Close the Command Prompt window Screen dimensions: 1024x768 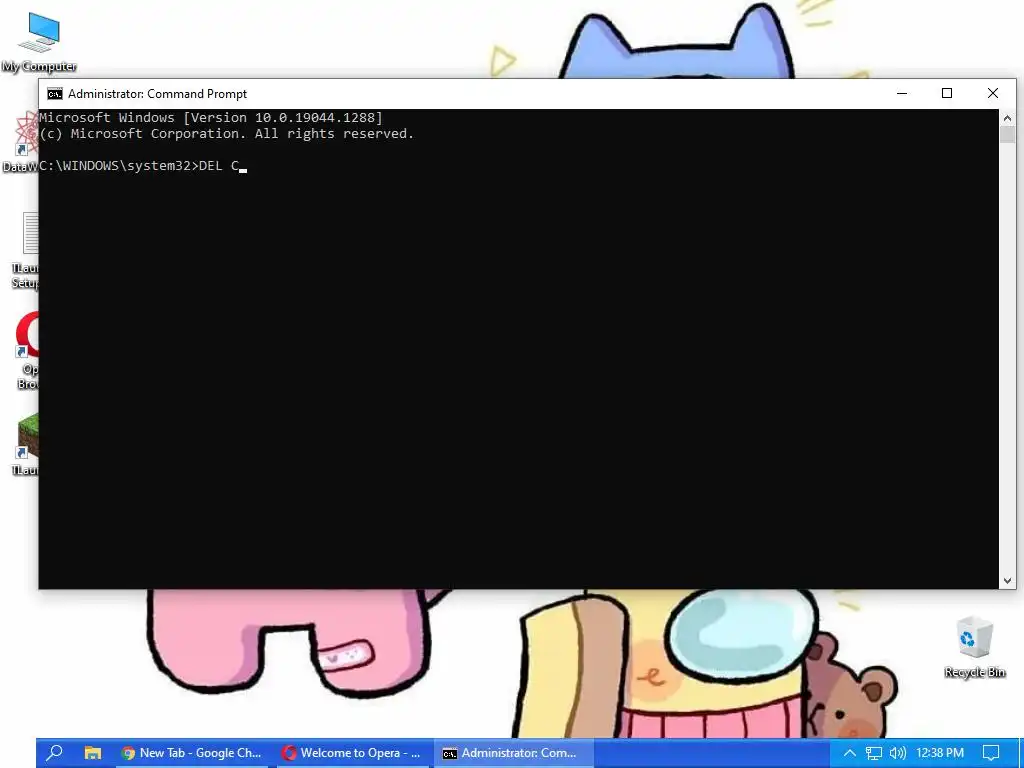993,93
